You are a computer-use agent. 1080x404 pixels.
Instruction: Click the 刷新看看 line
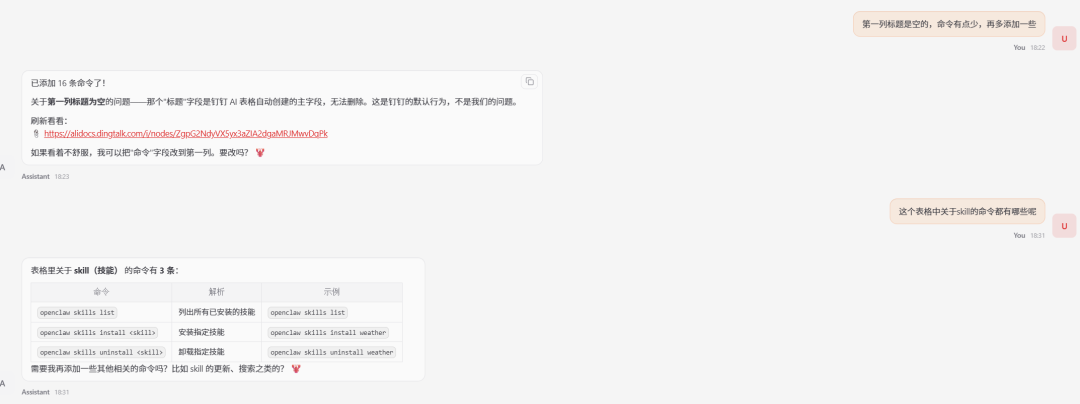click(x=50, y=120)
